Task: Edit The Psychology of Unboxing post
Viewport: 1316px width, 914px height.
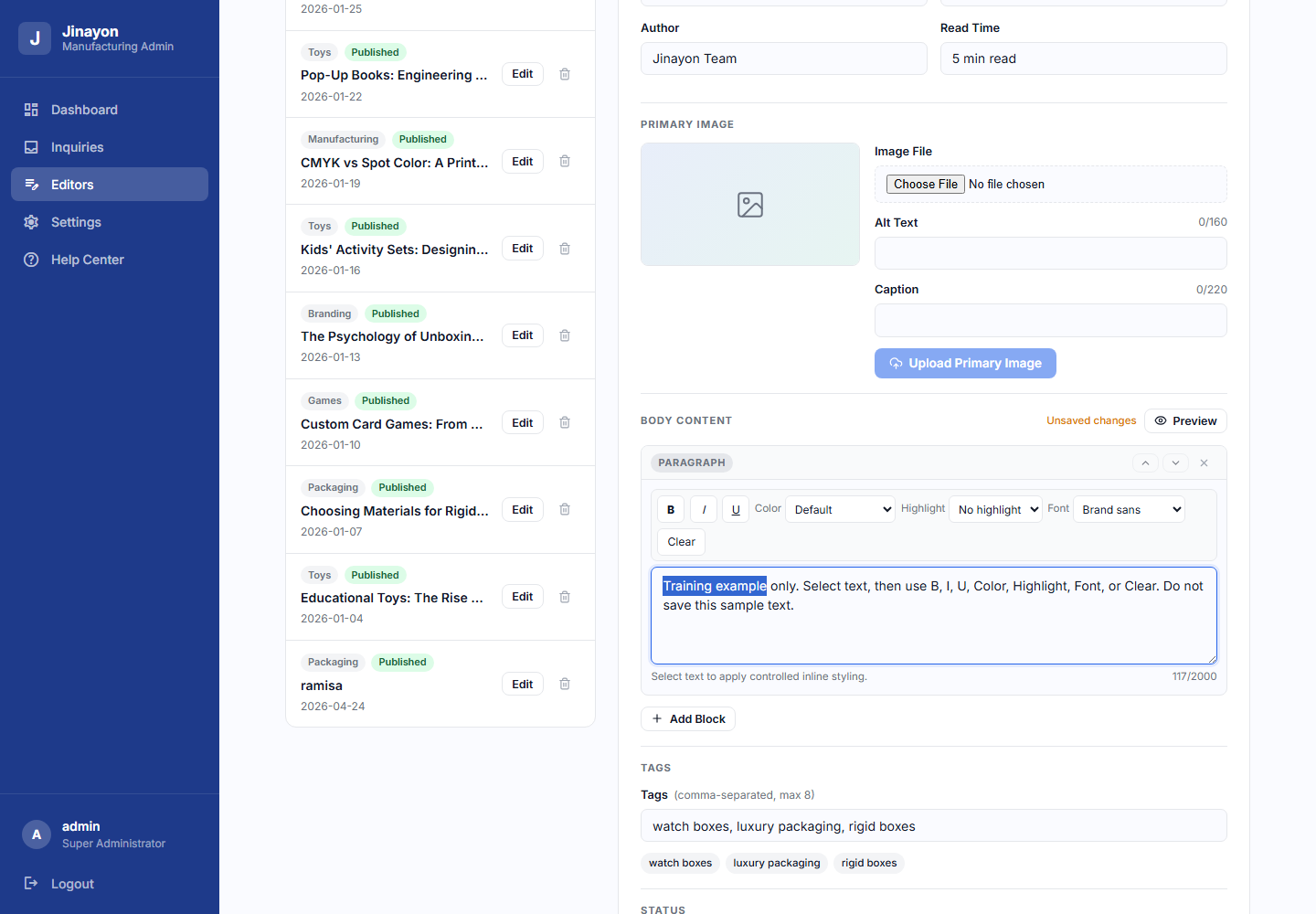Action: tap(523, 335)
